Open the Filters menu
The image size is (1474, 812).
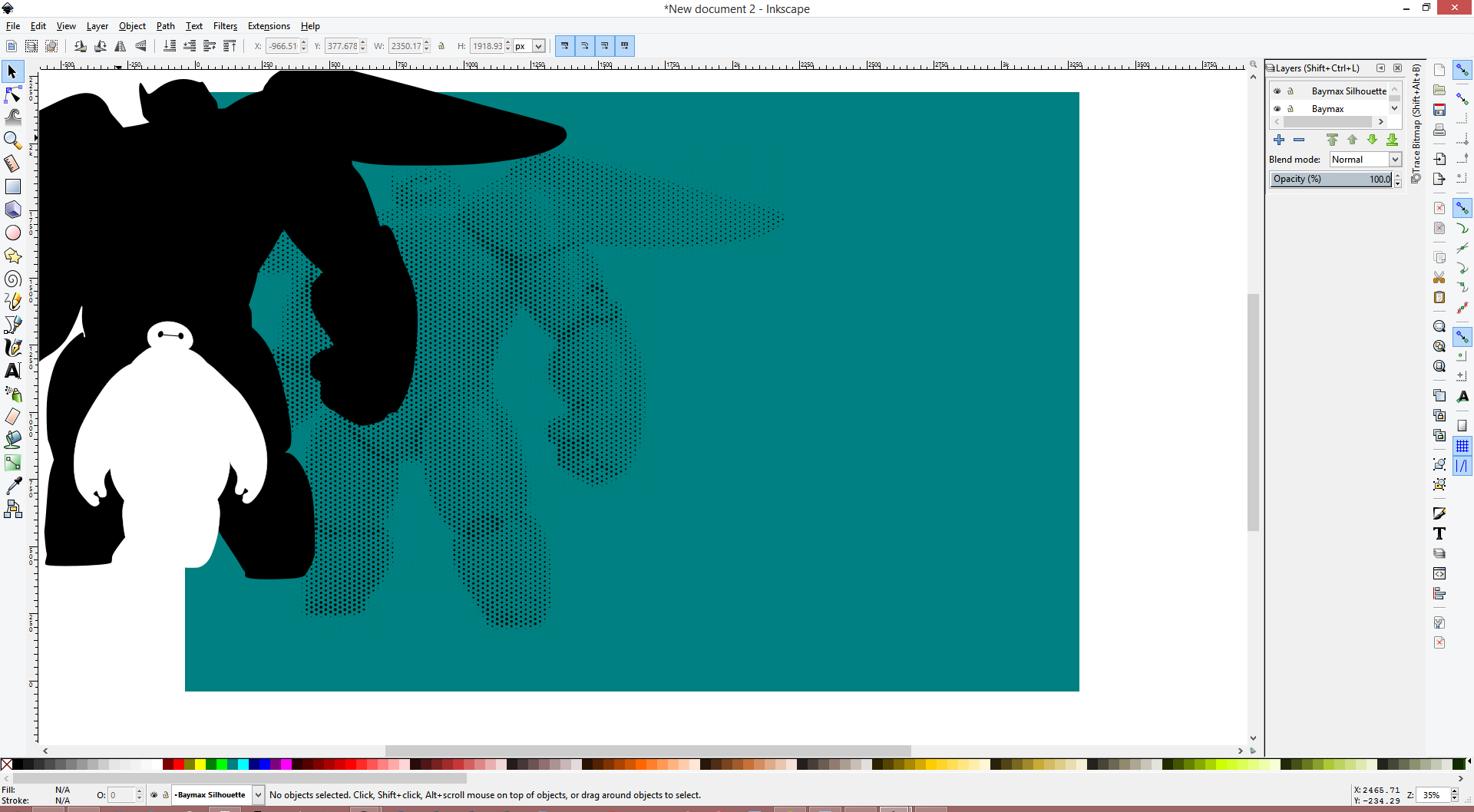pos(225,26)
